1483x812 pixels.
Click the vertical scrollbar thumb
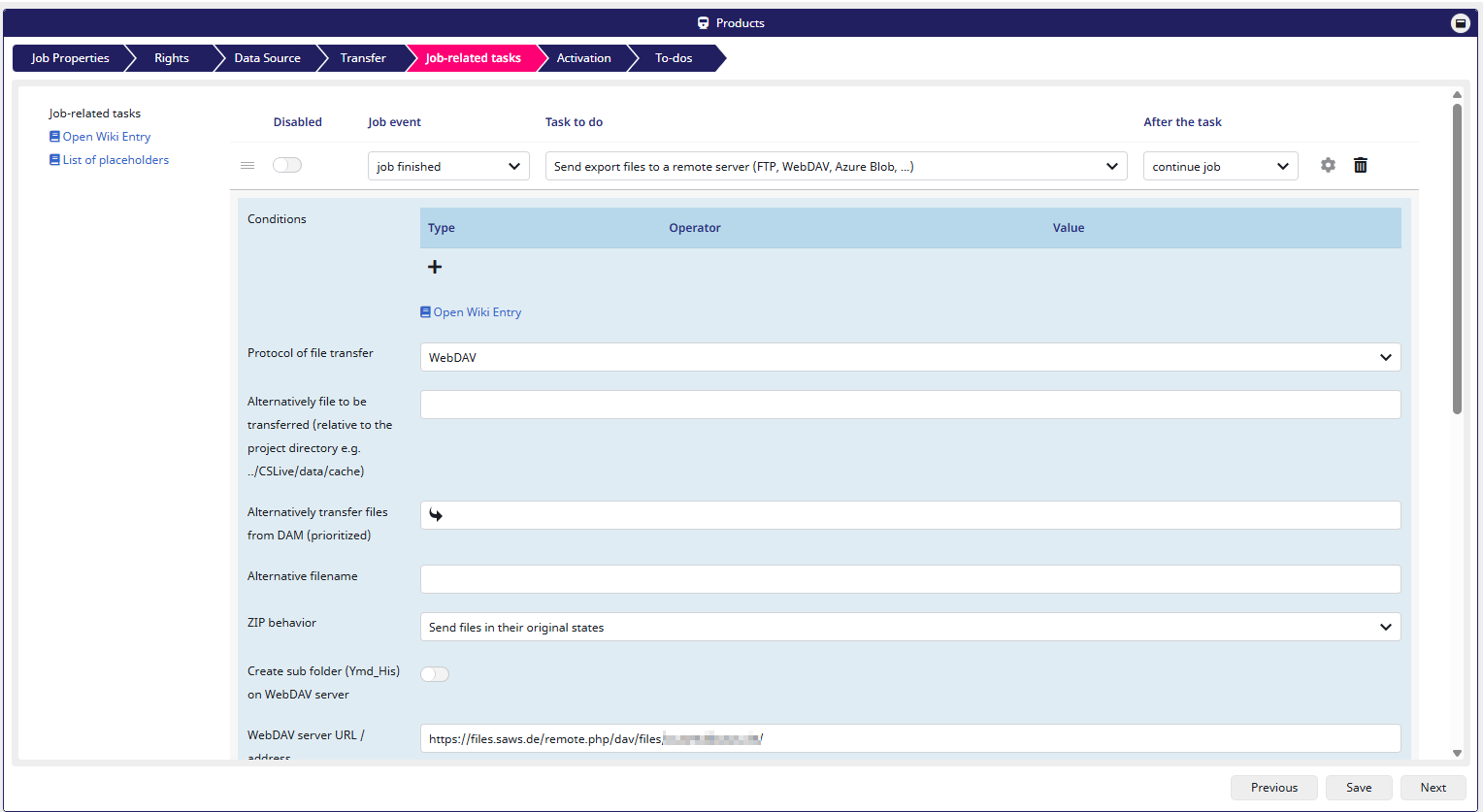1457,257
